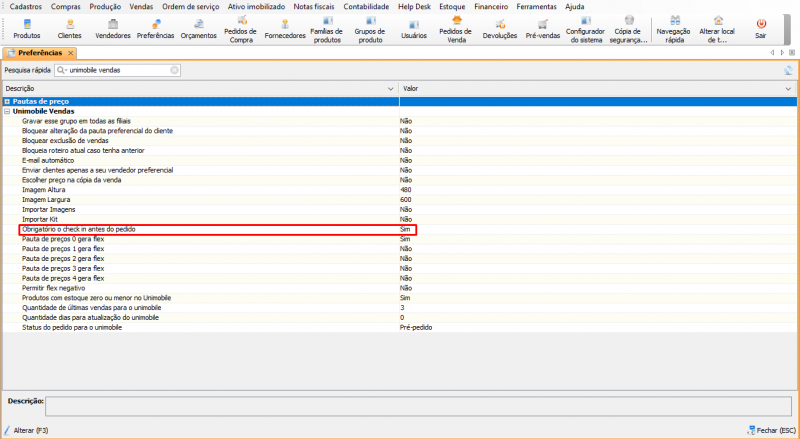Open the Compras menu
The image size is (800, 439).
[66, 7]
